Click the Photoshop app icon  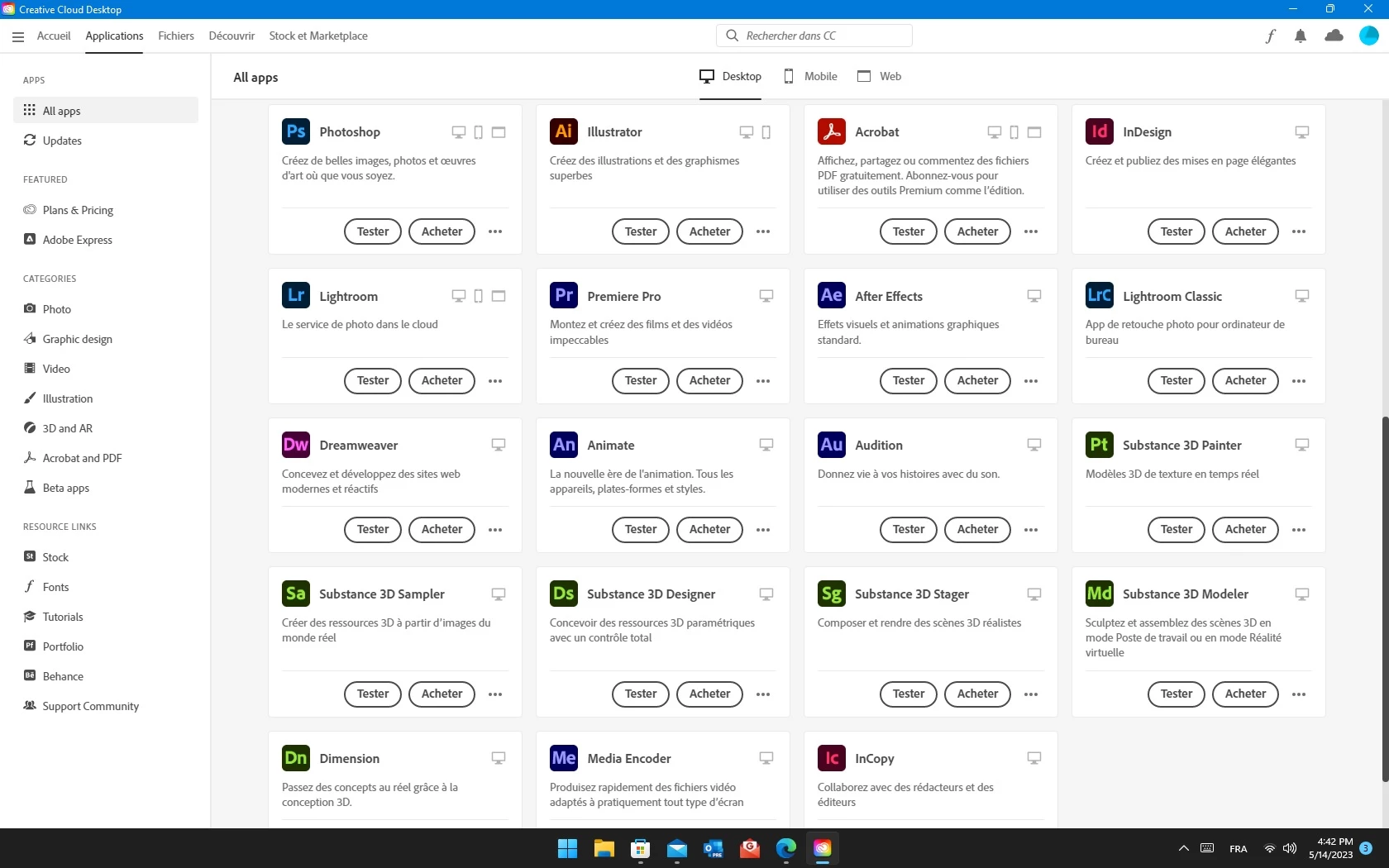pyautogui.click(x=296, y=131)
